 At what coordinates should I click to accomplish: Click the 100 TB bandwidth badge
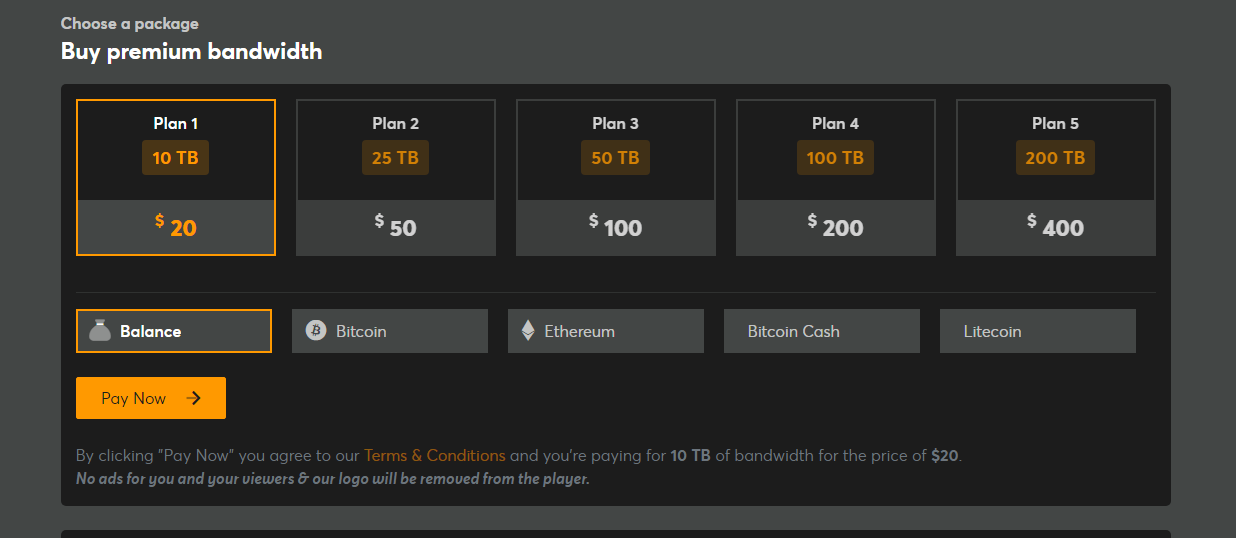coord(835,158)
